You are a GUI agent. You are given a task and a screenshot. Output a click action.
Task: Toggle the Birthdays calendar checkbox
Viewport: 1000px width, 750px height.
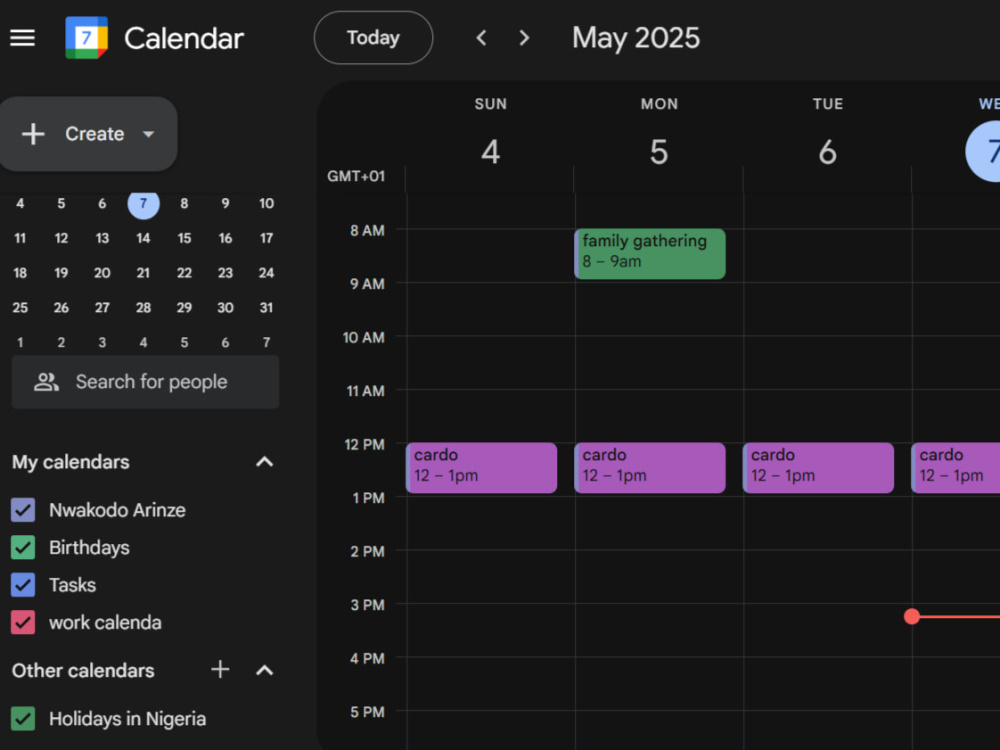coord(23,548)
